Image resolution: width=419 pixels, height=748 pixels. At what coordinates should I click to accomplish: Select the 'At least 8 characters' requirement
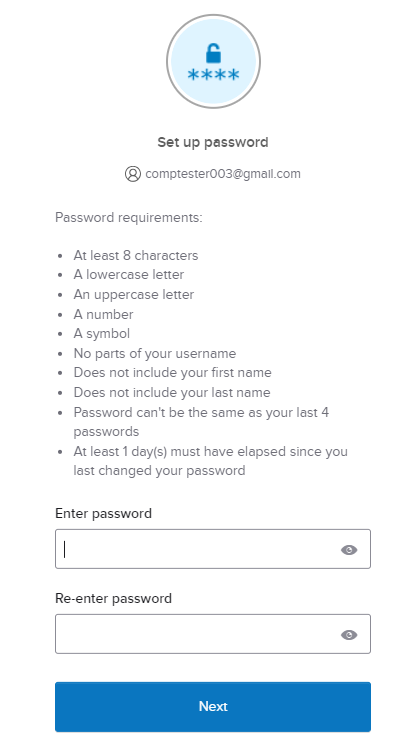pyautogui.click(x=136, y=255)
